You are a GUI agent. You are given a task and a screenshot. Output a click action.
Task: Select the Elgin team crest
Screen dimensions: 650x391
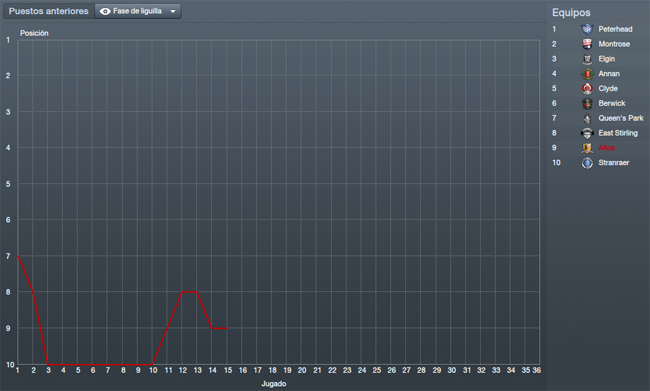(x=587, y=59)
